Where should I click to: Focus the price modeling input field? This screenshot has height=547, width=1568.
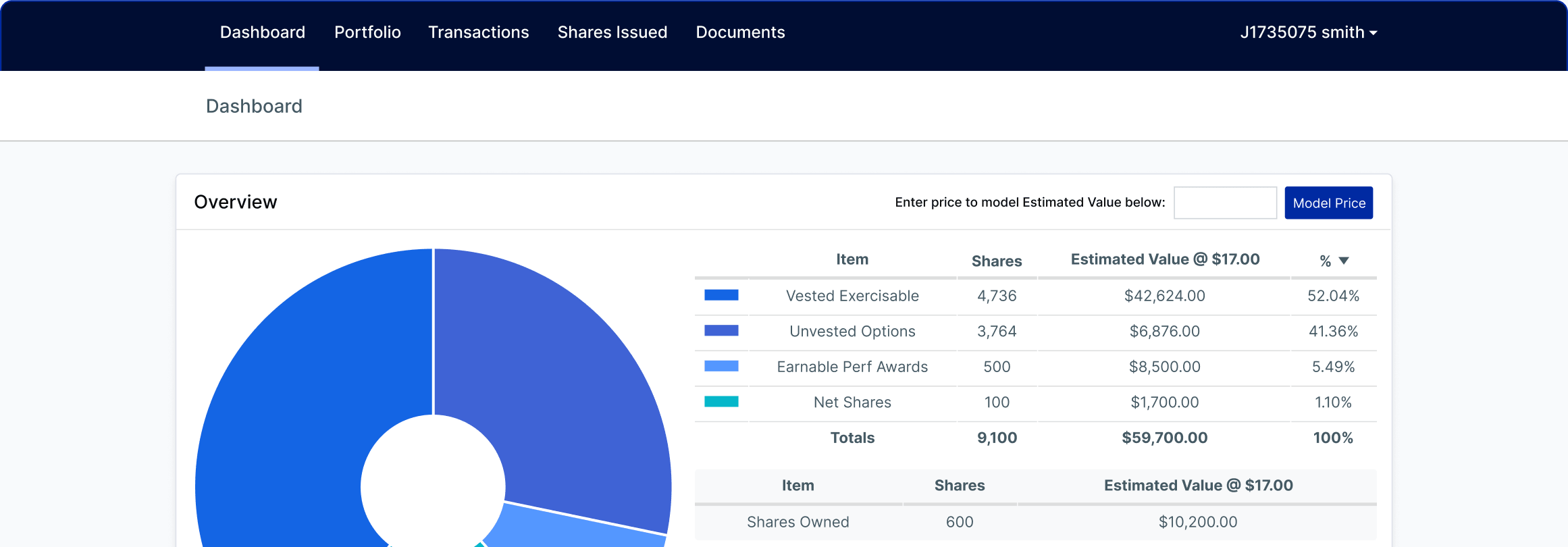pyautogui.click(x=1225, y=203)
